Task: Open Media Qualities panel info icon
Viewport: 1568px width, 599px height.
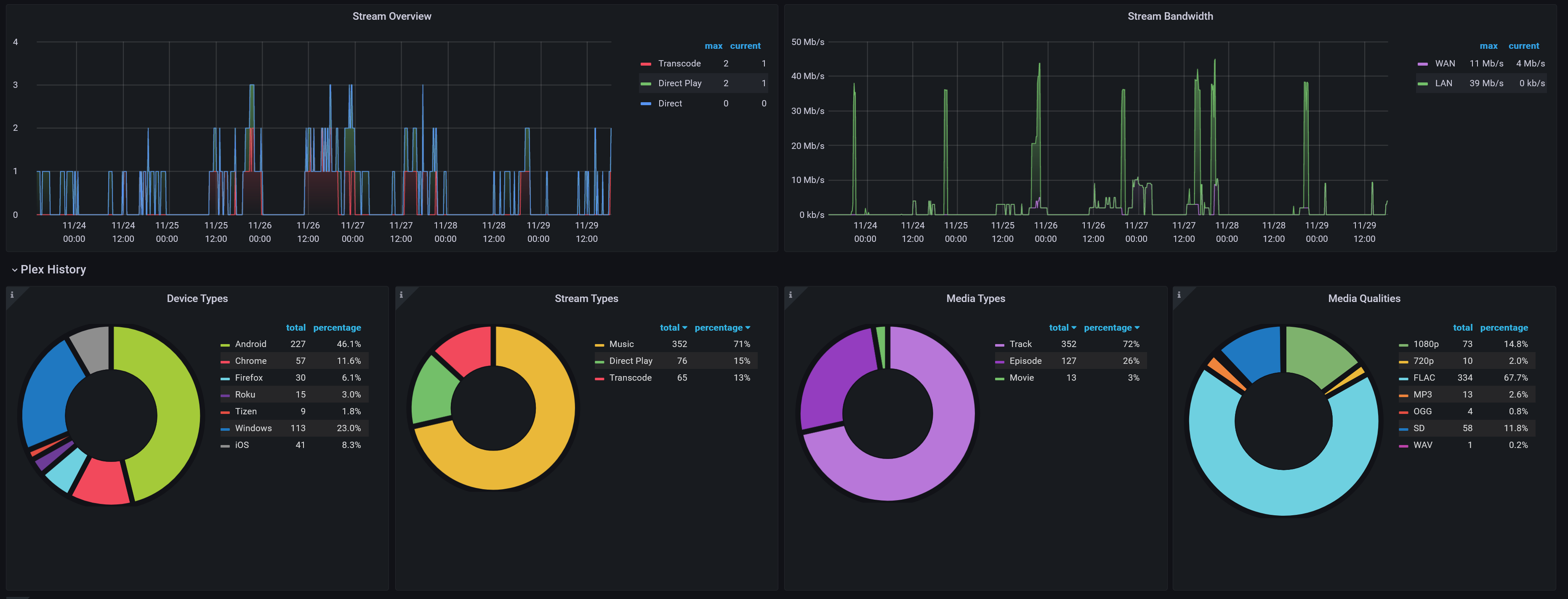Action: click(1179, 295)
